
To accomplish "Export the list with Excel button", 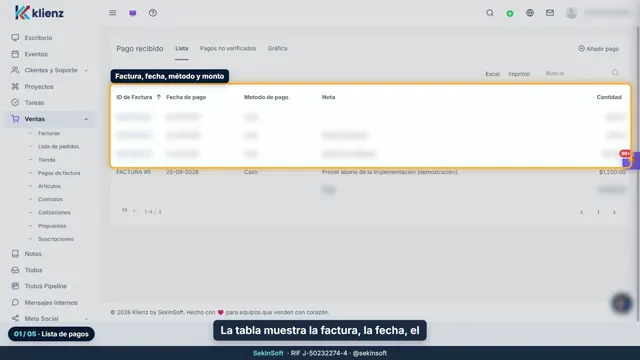I will tap(492, 74).
